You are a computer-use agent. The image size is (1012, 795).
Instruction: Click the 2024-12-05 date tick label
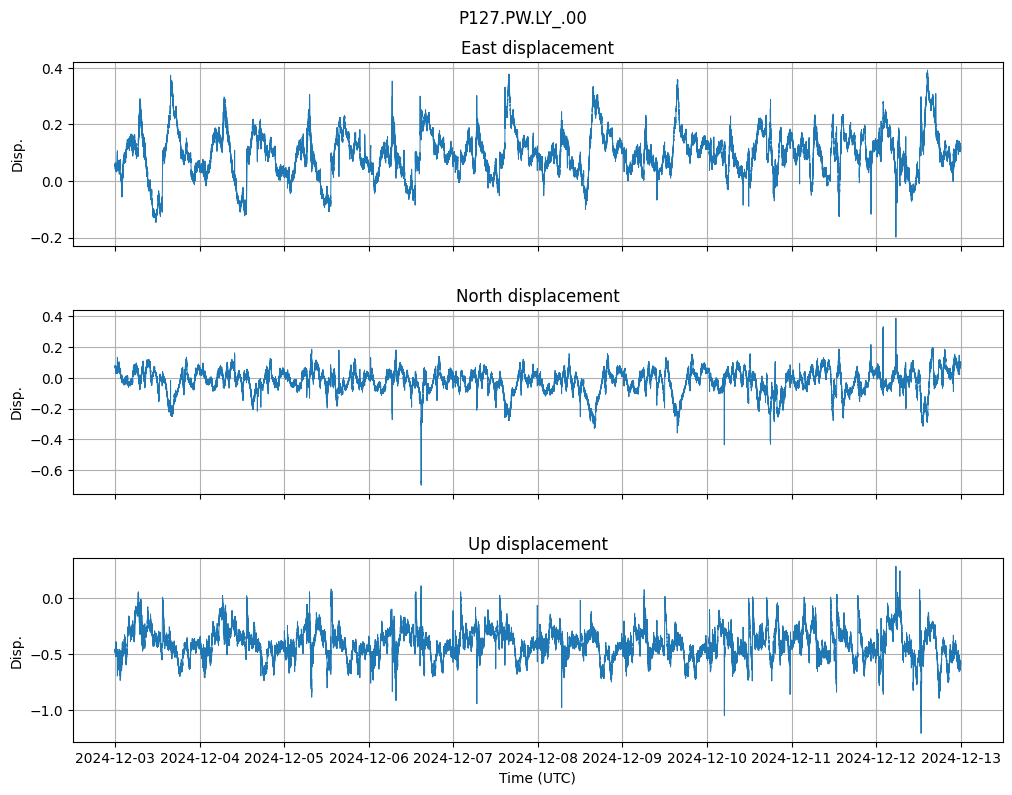point(284,759)
